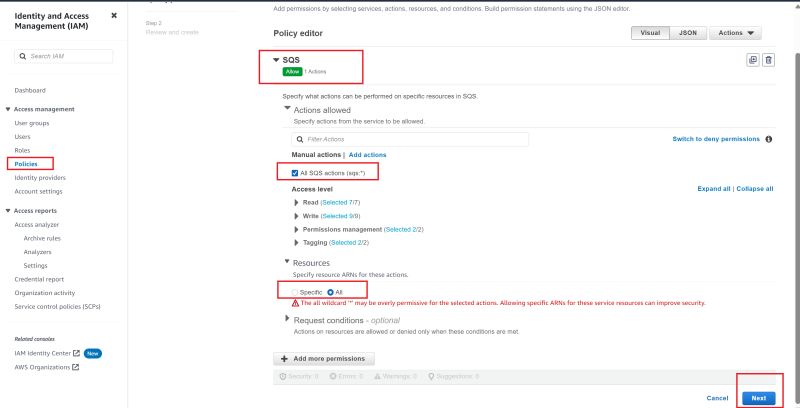Collapse the Resources section
The height and width of the screenshot is (408, 800).
[287, 262]
